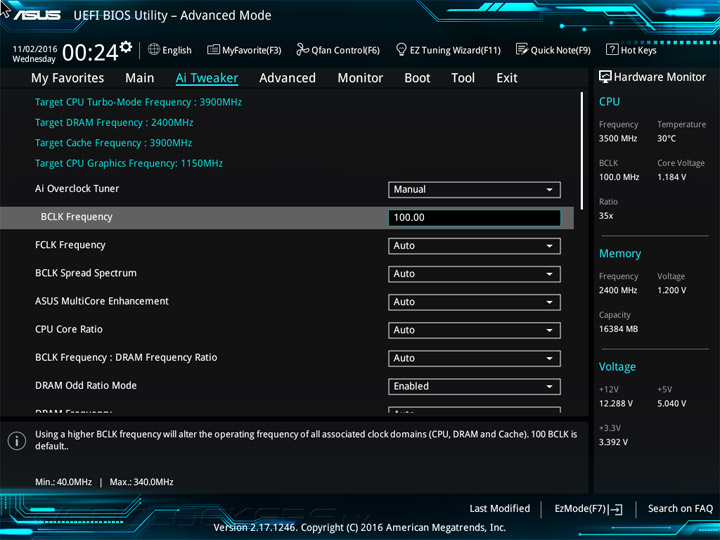Open BCLK Spread Spectrum dropdown
Image resolution: width=720 pixels, height=540 pixels.
tap(474, 274)
